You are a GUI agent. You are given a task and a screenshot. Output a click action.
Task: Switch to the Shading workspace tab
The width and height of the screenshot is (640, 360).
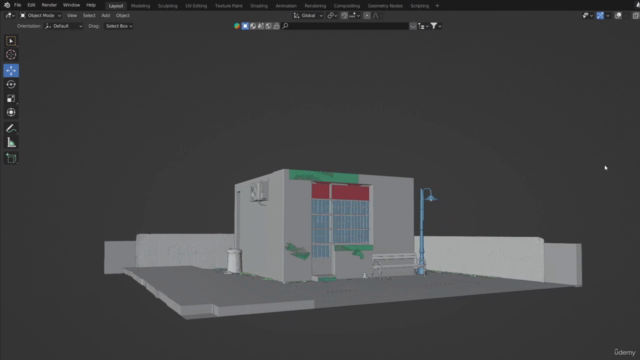click(x=259, y=6)
